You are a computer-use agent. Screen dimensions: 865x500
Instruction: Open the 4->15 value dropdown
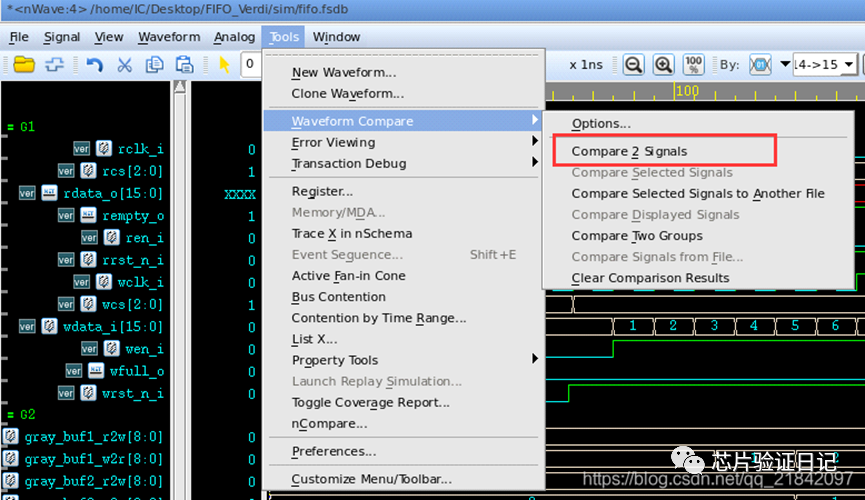pyautogui.click(x=849, y=65)
